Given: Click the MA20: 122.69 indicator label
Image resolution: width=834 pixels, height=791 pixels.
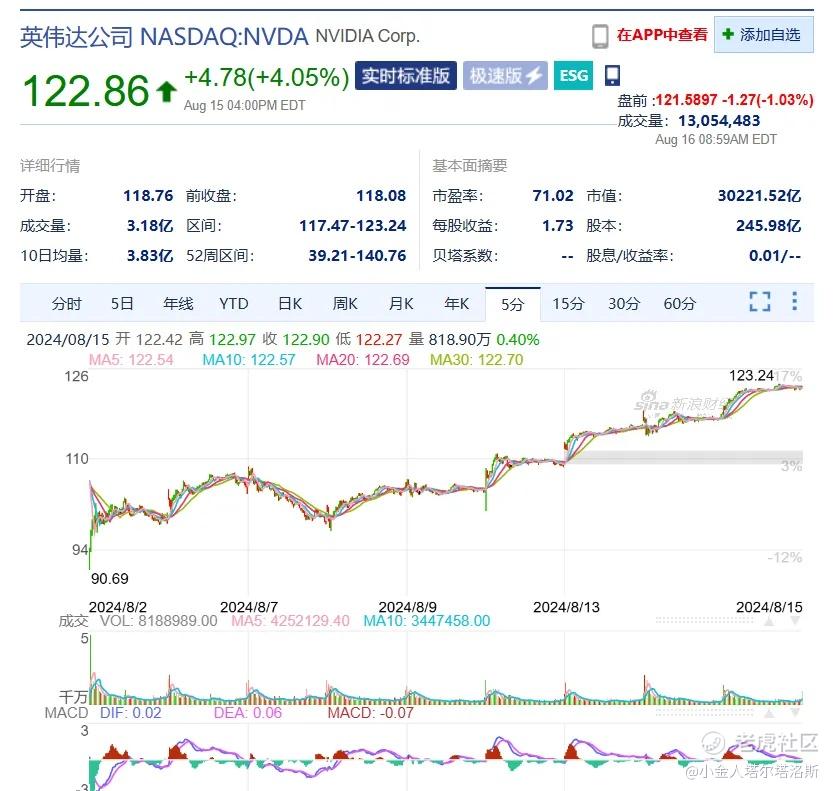Looking at the screenshot, I should pyautogui.click(x=363, y=360).
